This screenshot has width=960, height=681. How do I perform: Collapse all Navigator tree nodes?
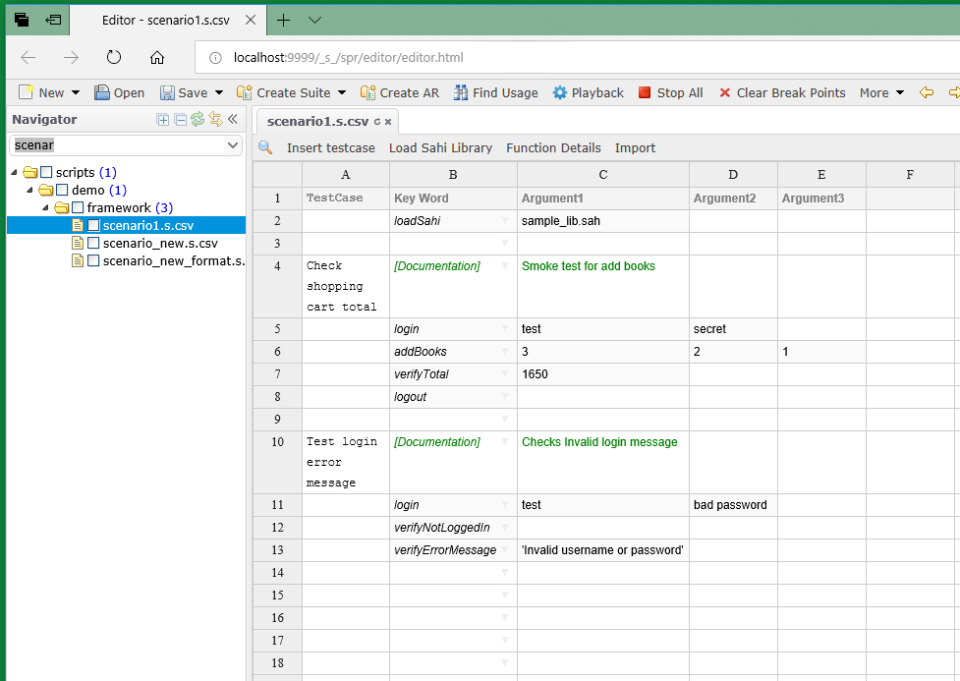pos(179,119)
